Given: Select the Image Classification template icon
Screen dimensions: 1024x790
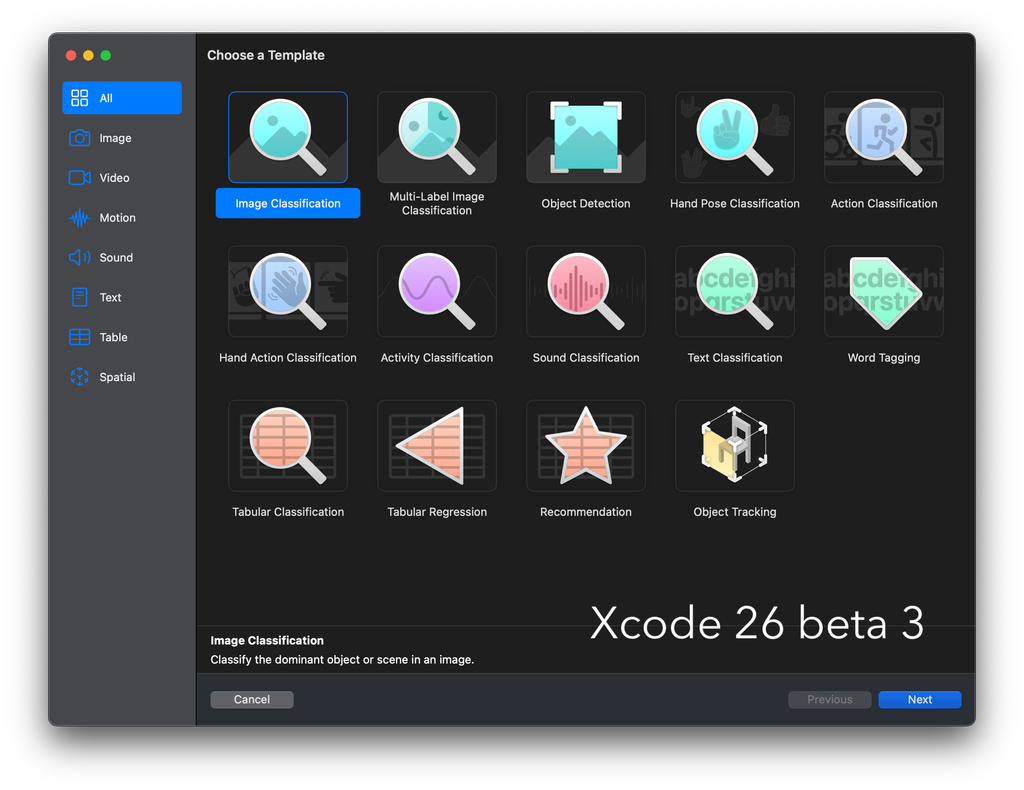Looking at the screenshot, I should pyautogui.click(x=288, y=137).
